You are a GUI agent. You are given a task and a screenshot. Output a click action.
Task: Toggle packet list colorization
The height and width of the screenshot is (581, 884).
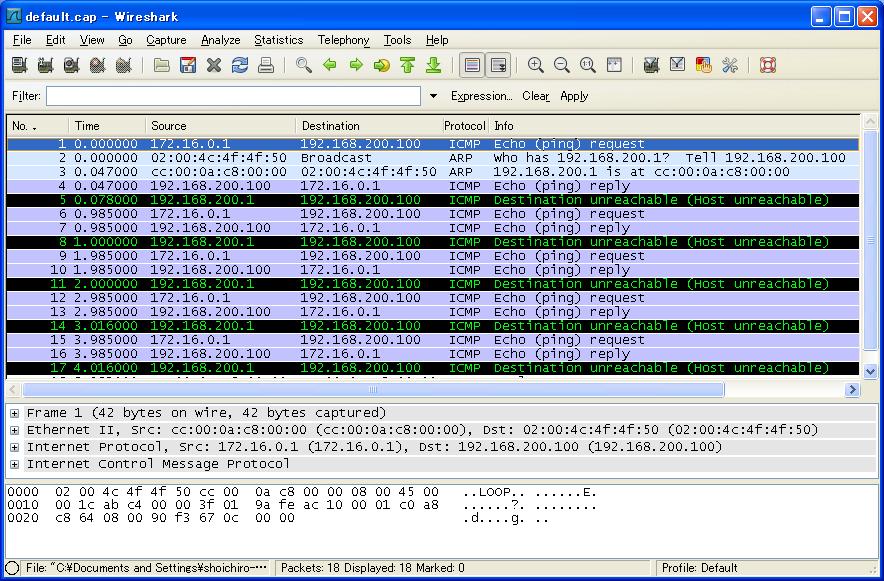tap(472, 65)
